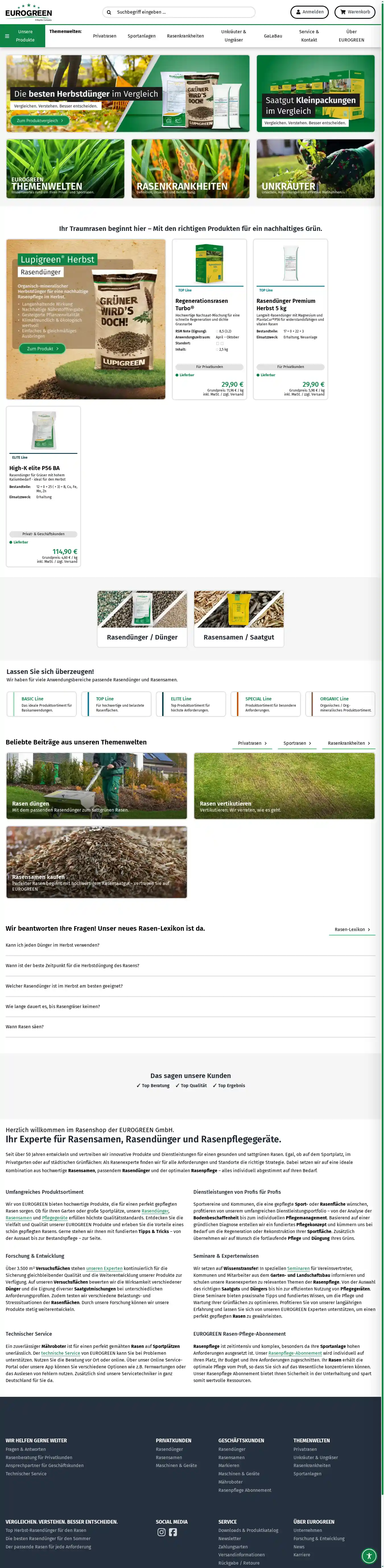Click the Anmelden user login button
The width and height of the screenshot is (384, 1568).
(x=309, y=12)
